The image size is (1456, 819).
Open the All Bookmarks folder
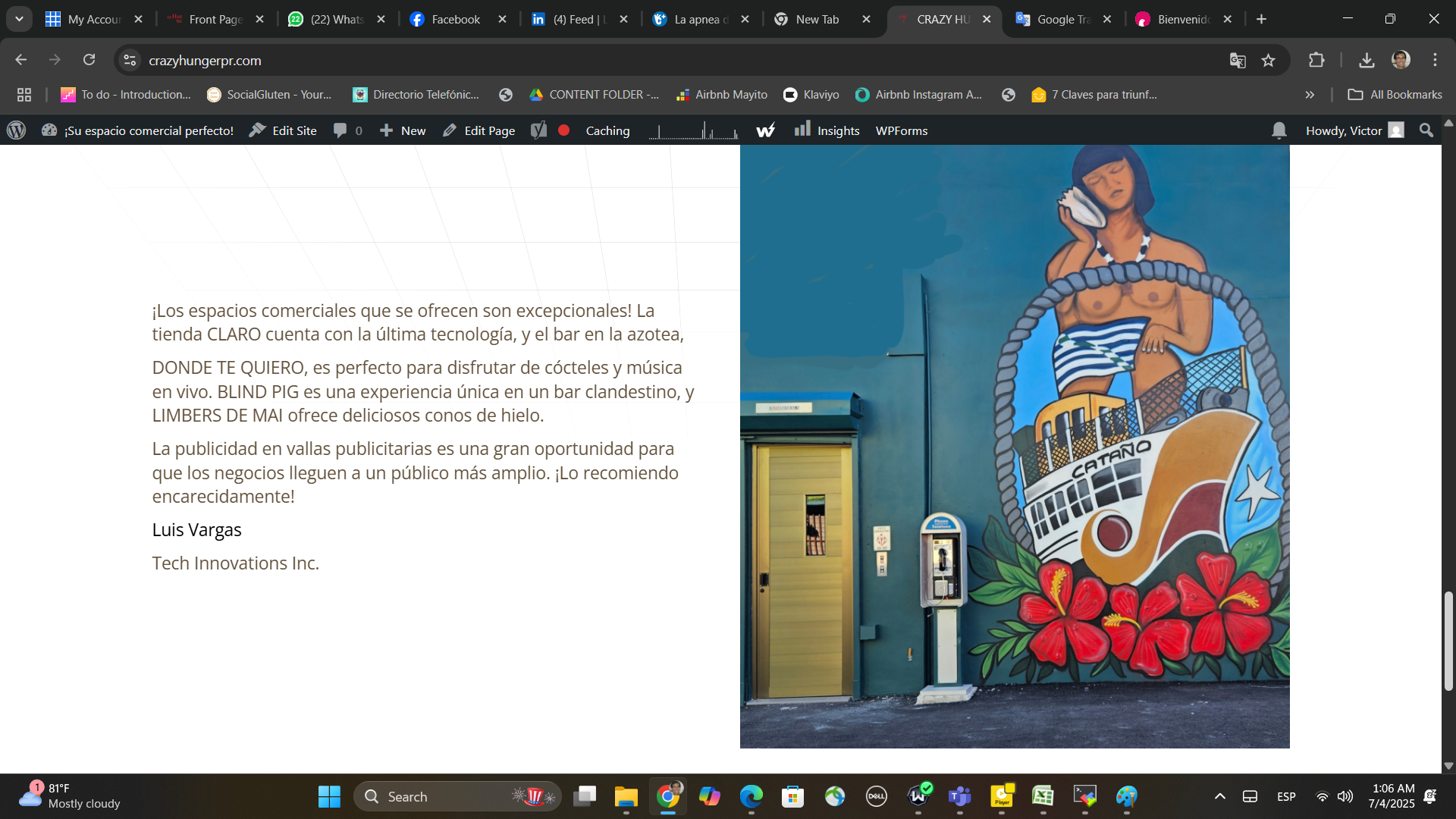click(x=1395, y=95)
